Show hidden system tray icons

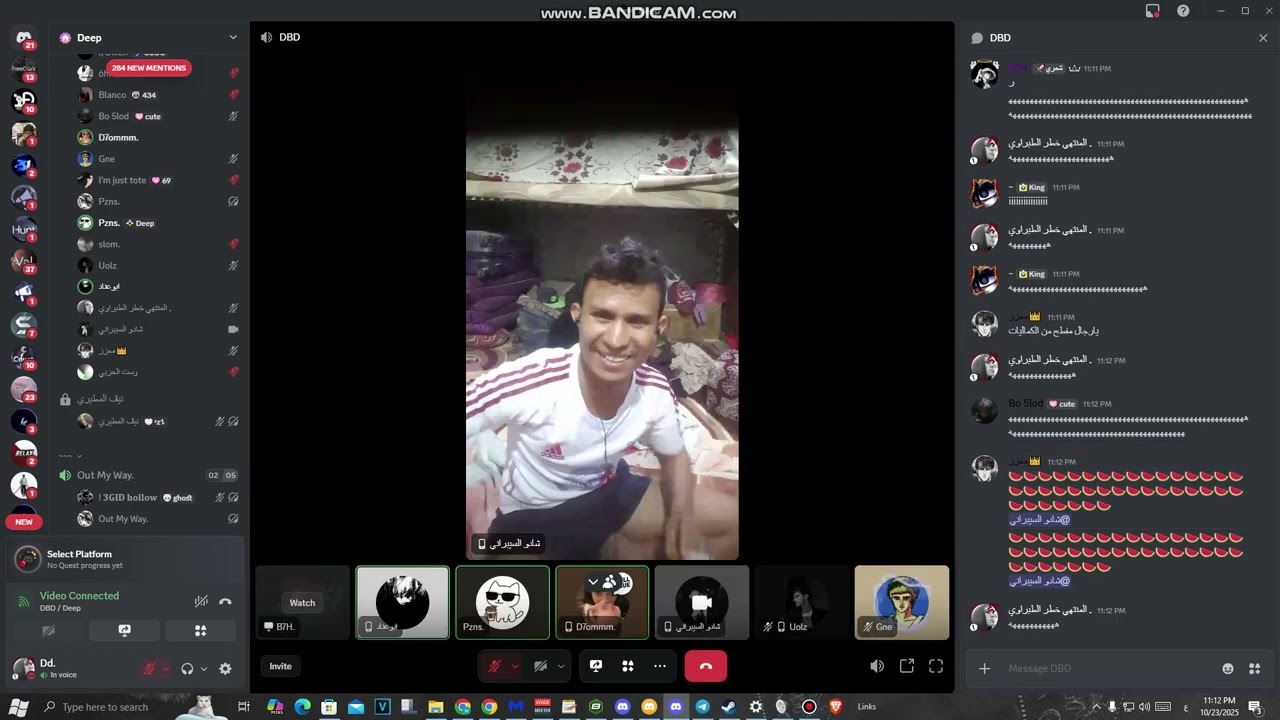(1096, 707)
